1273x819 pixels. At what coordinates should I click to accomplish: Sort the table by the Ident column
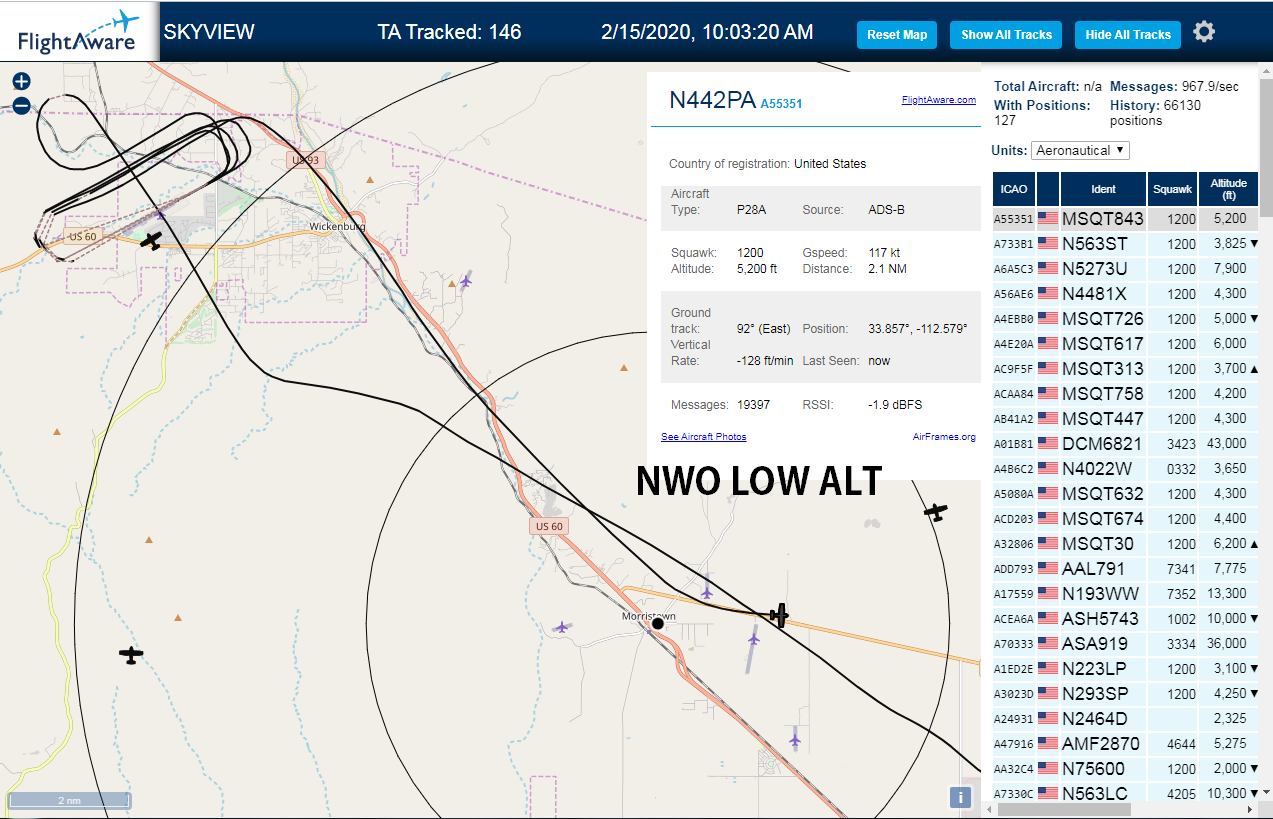click(x=1103, y=188)
